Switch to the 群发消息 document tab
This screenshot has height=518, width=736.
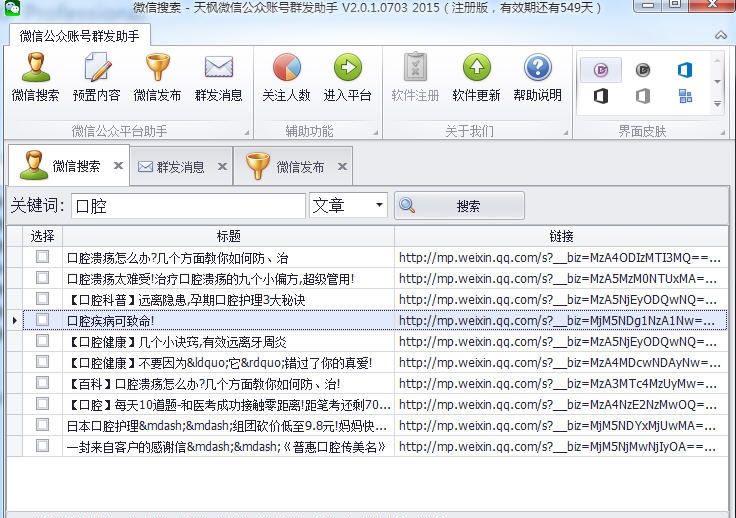coord(181,167)
